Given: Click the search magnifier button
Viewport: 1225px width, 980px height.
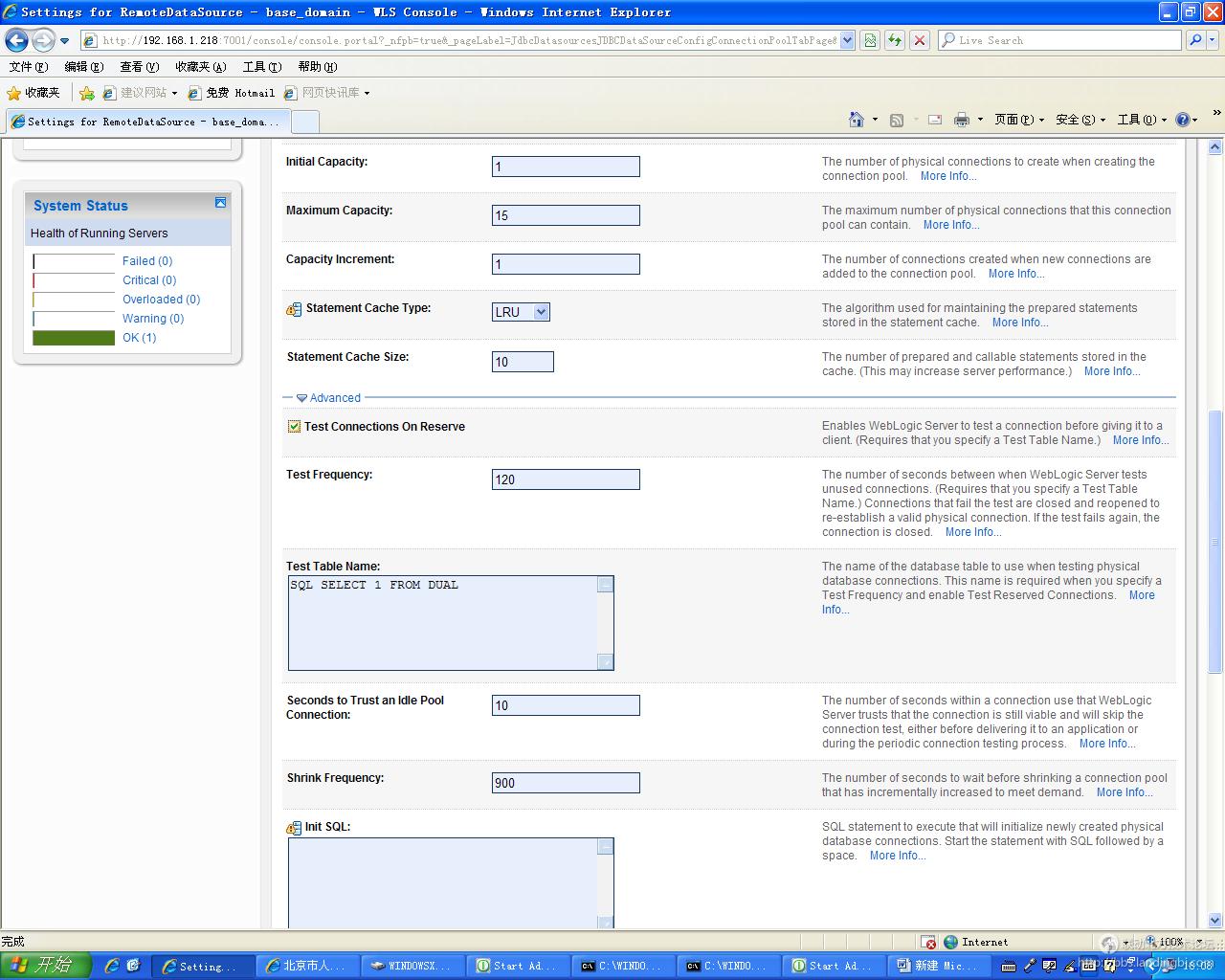Looking at the screenshot, I should (1195, 40).
